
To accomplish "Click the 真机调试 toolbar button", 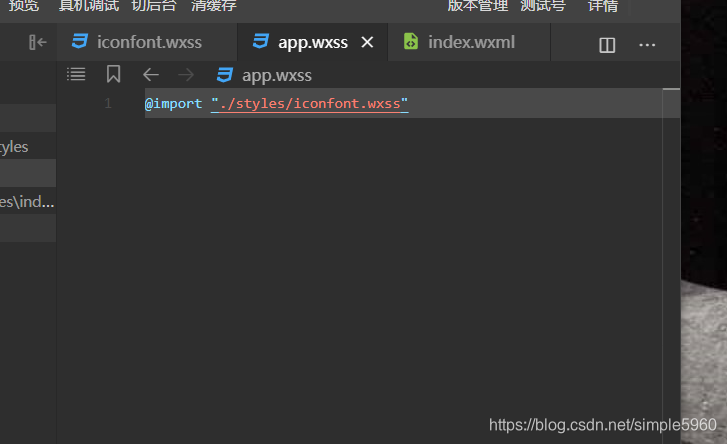I will [x=89, y=6].
